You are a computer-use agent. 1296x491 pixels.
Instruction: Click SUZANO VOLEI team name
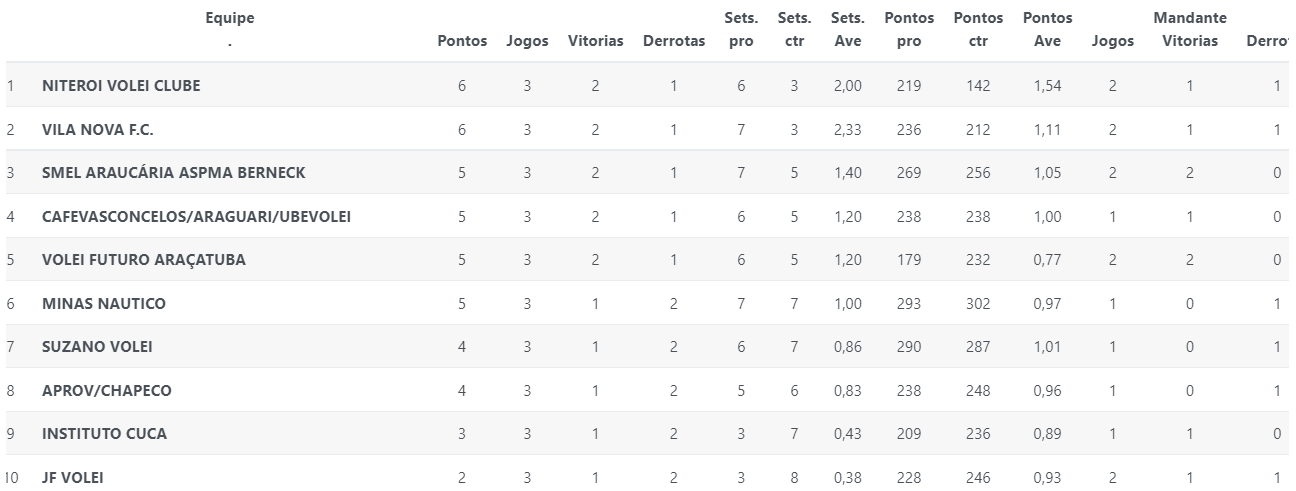[97, 347]
